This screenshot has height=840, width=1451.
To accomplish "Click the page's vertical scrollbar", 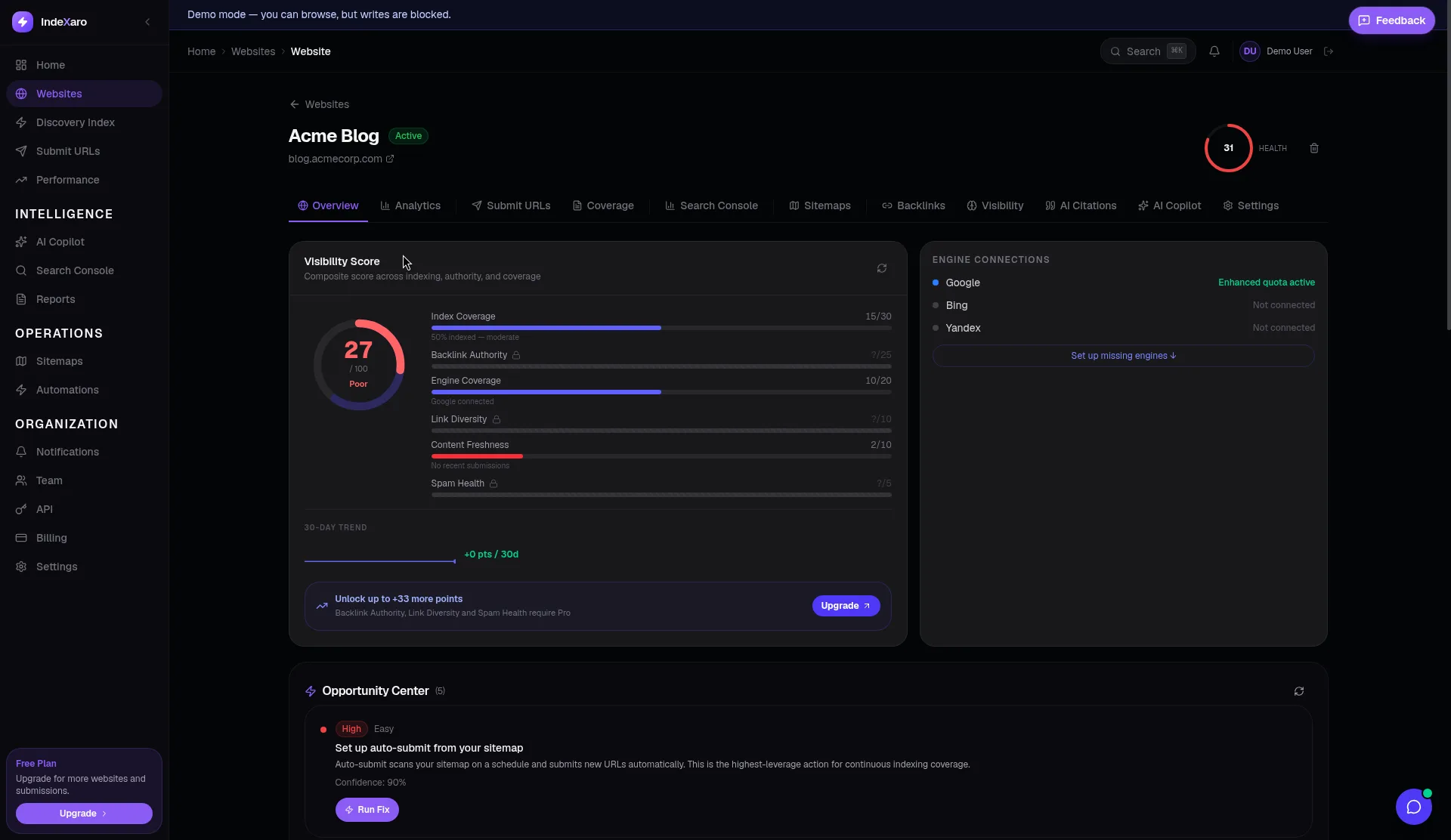I will [x=1448, y=166].
